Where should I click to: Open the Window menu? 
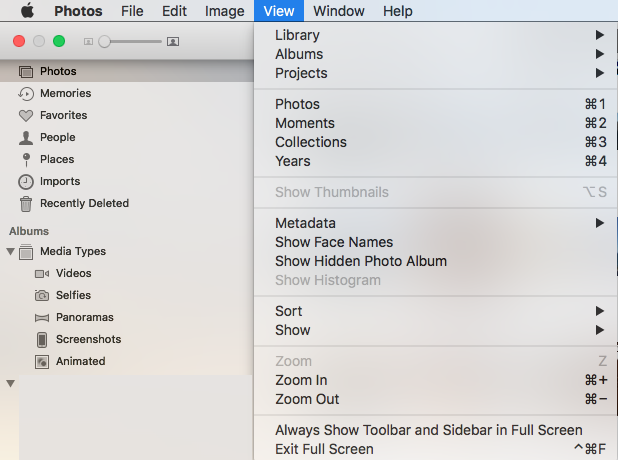(x=339, y=11)
